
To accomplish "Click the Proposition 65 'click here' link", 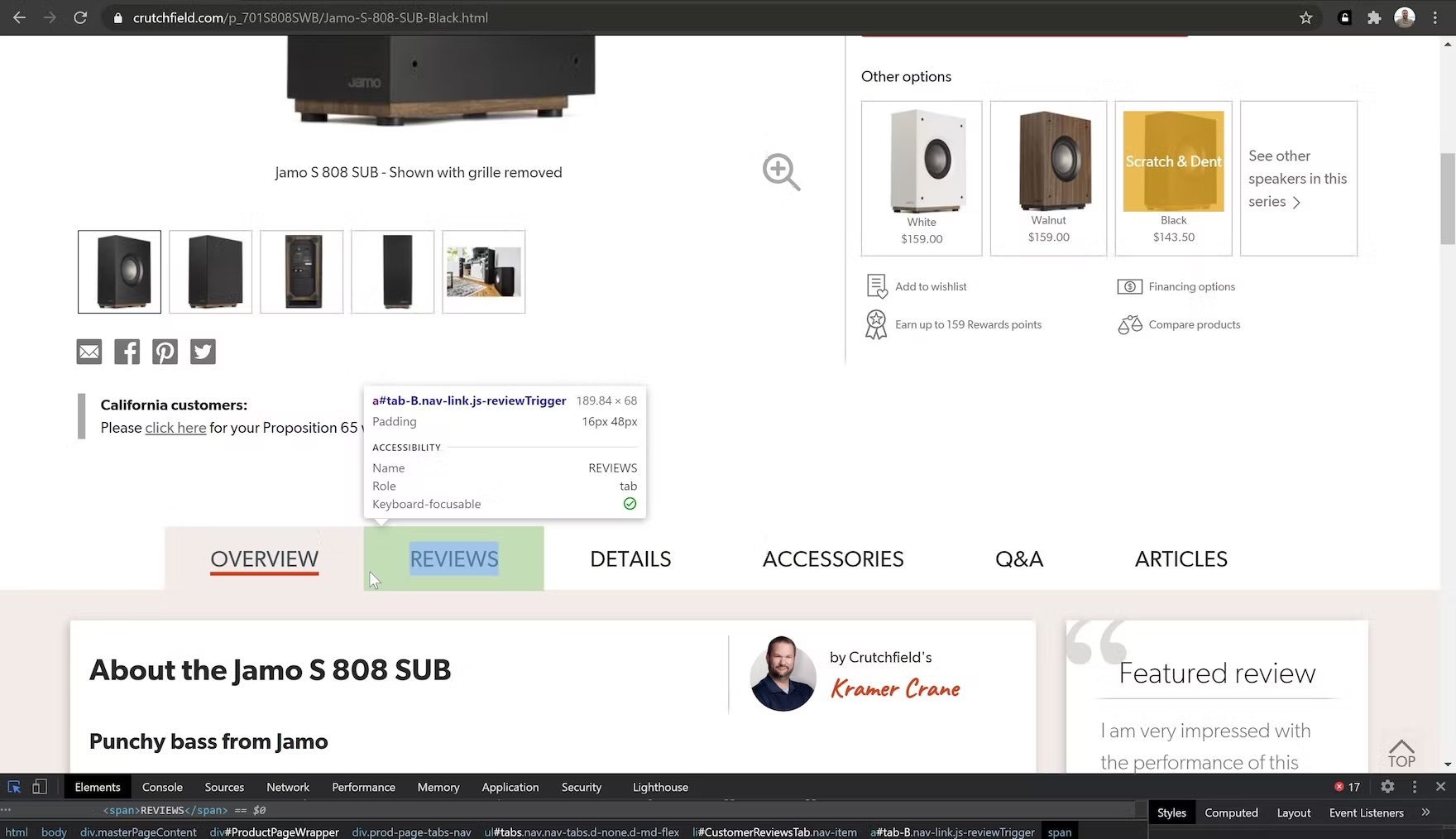I will click(175, 428).
